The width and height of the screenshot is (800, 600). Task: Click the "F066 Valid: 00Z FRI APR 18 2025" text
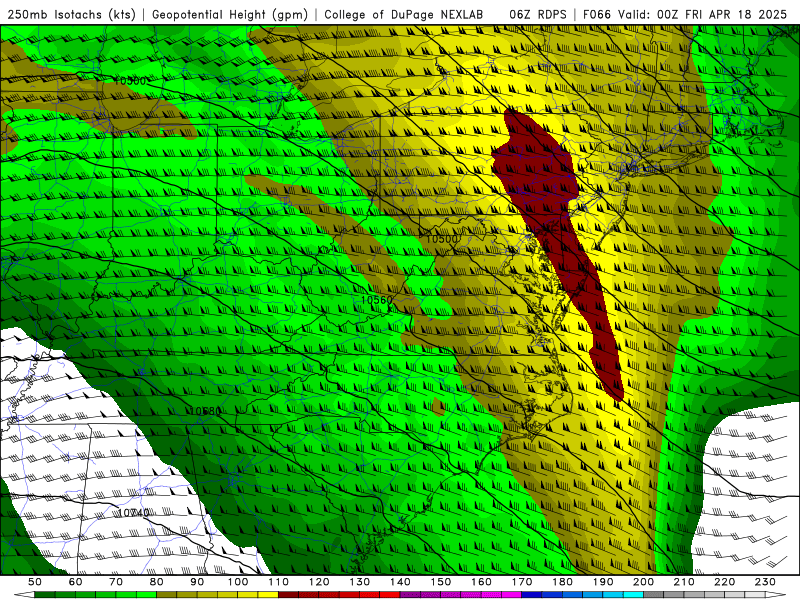click(x=685, y=15)
